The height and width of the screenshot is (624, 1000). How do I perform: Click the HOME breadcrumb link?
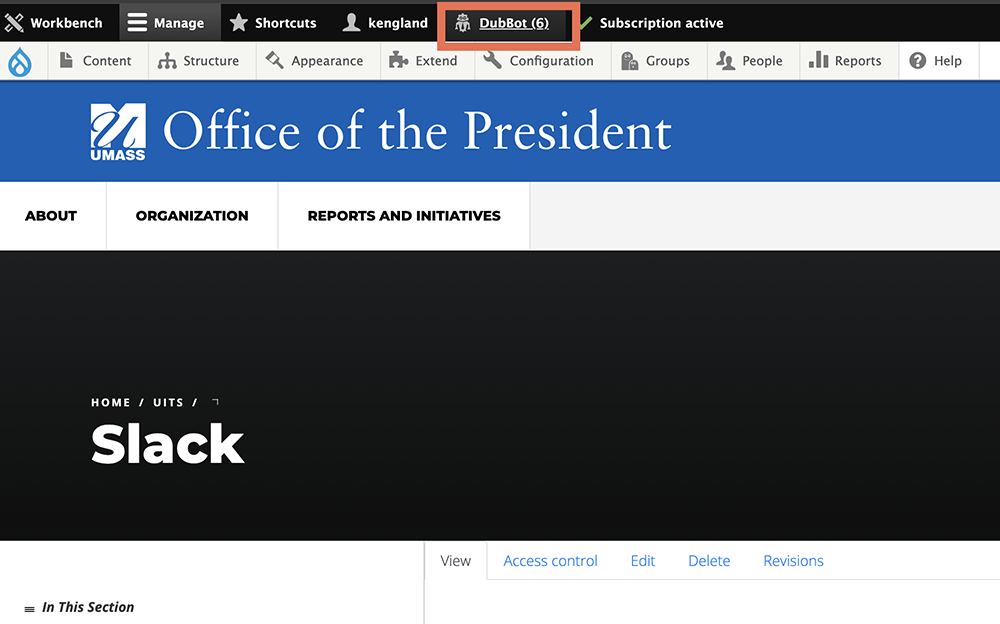coord(110,402)
